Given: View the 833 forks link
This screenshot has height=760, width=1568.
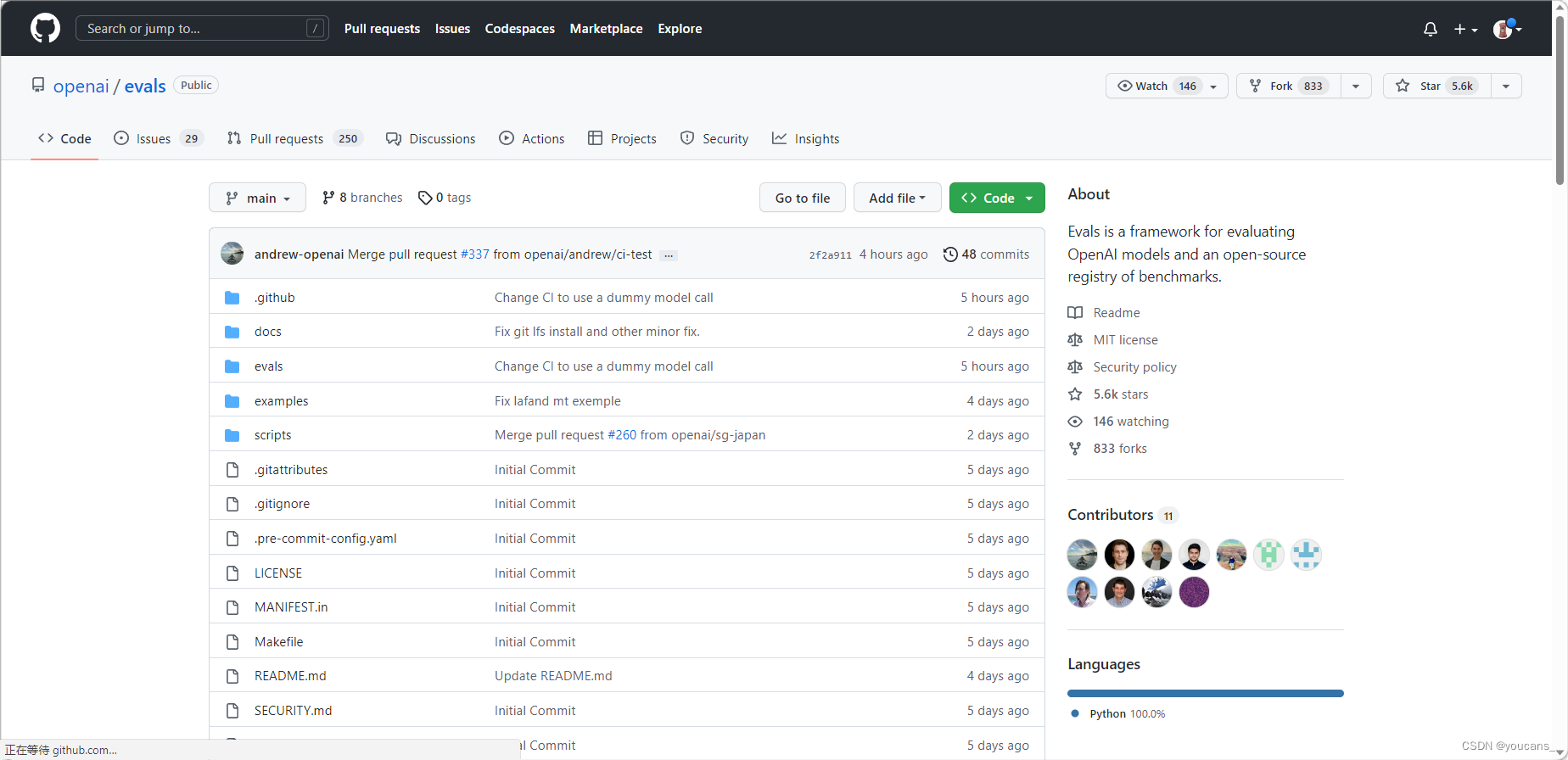Looking at the screenshot, I should pyautogui.click(x=1107, y=449).
